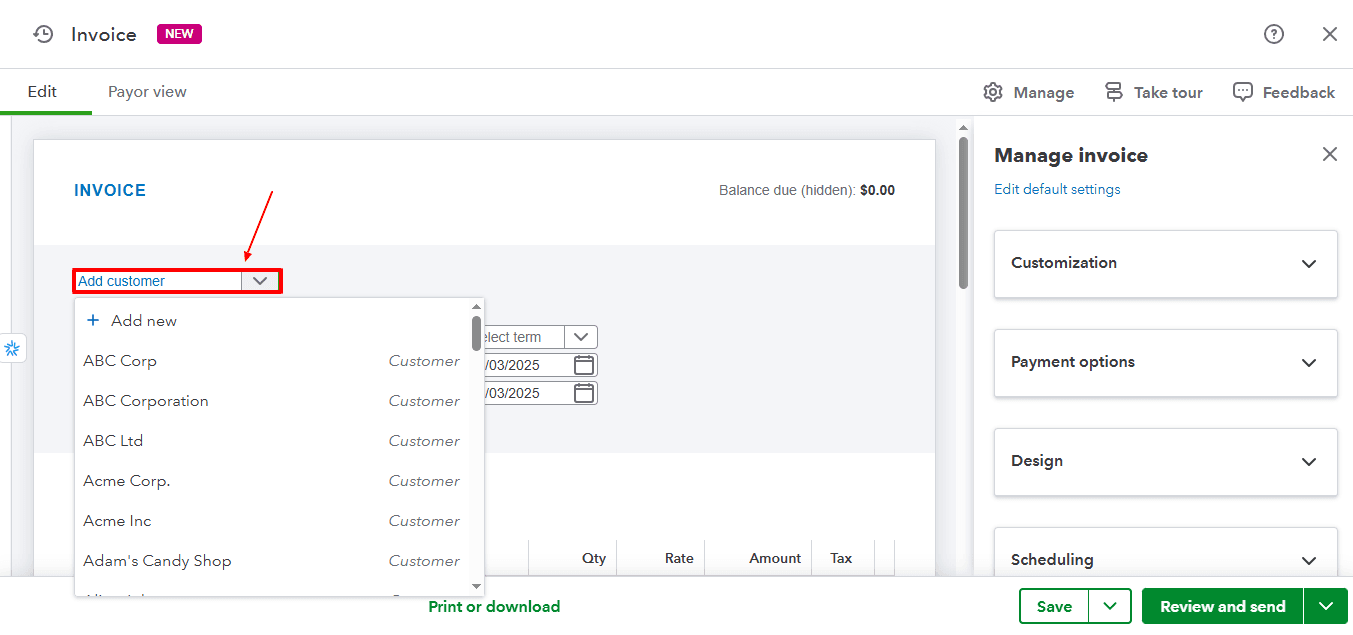Open the due date calendar picker
Image resolution: width=1353 pixels, height=635 pixels.
pos(584,393)
